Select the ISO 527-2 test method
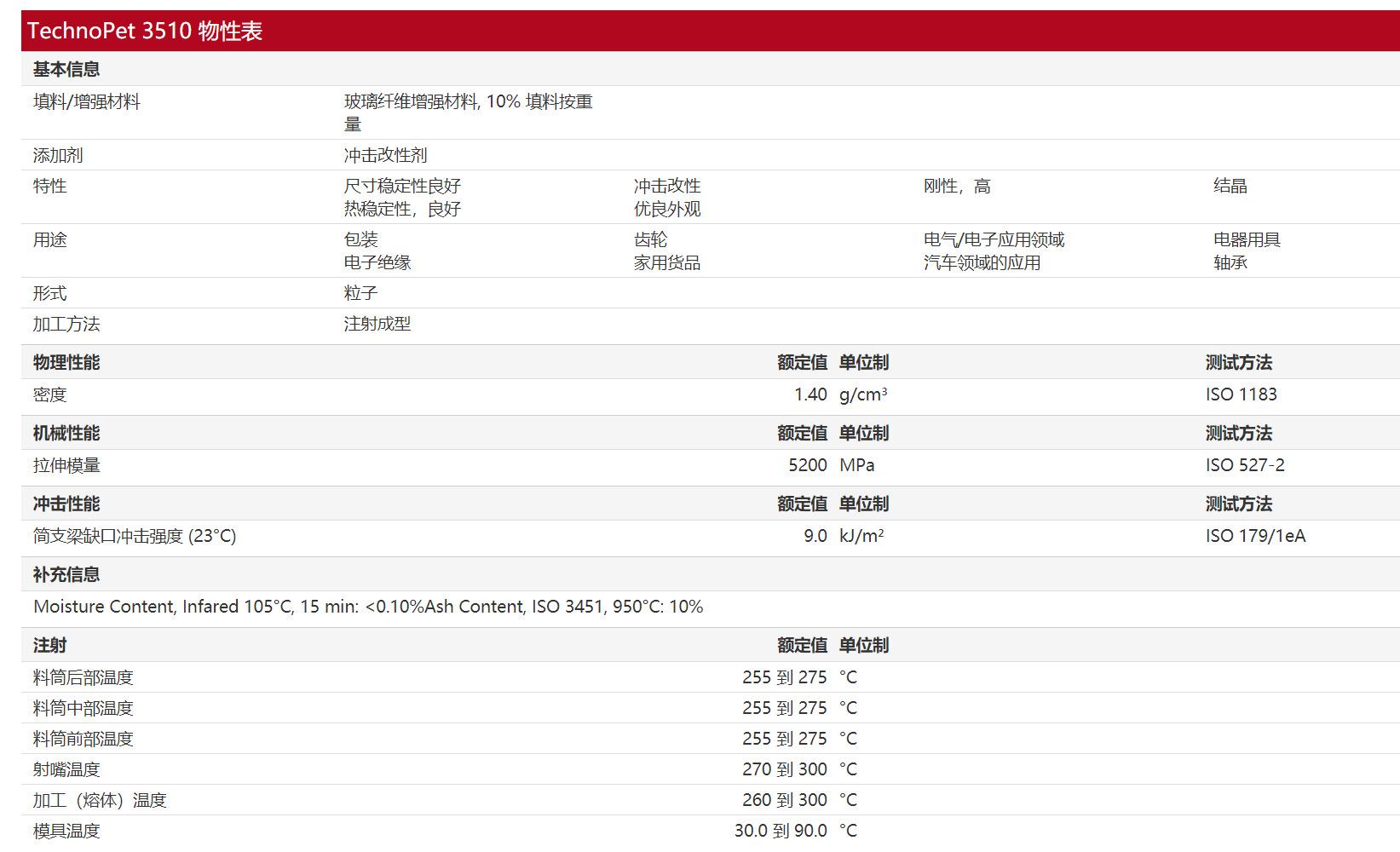This screenshot has height=852, width=1400. tap(1245, 465)
